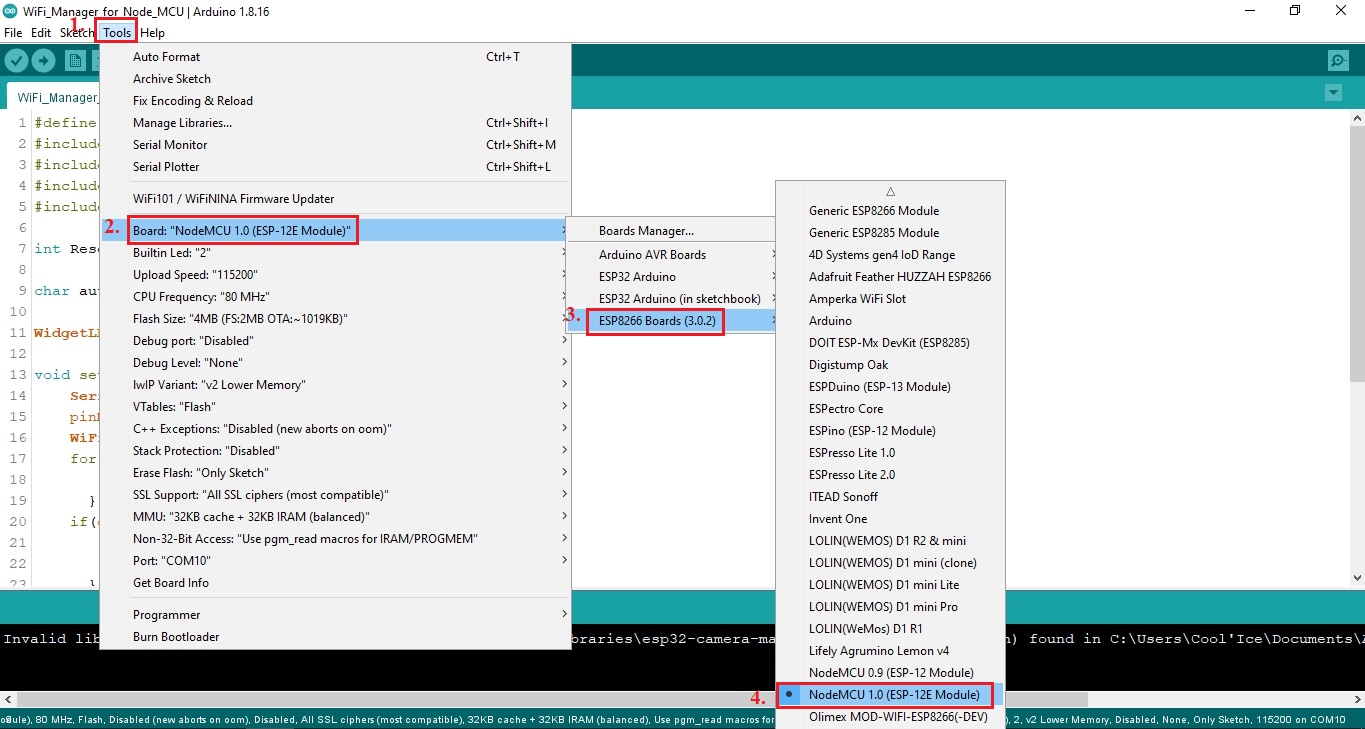Select DOIT ESP-Mx DevKit (ESP8285)

click(x=890, y=343)
